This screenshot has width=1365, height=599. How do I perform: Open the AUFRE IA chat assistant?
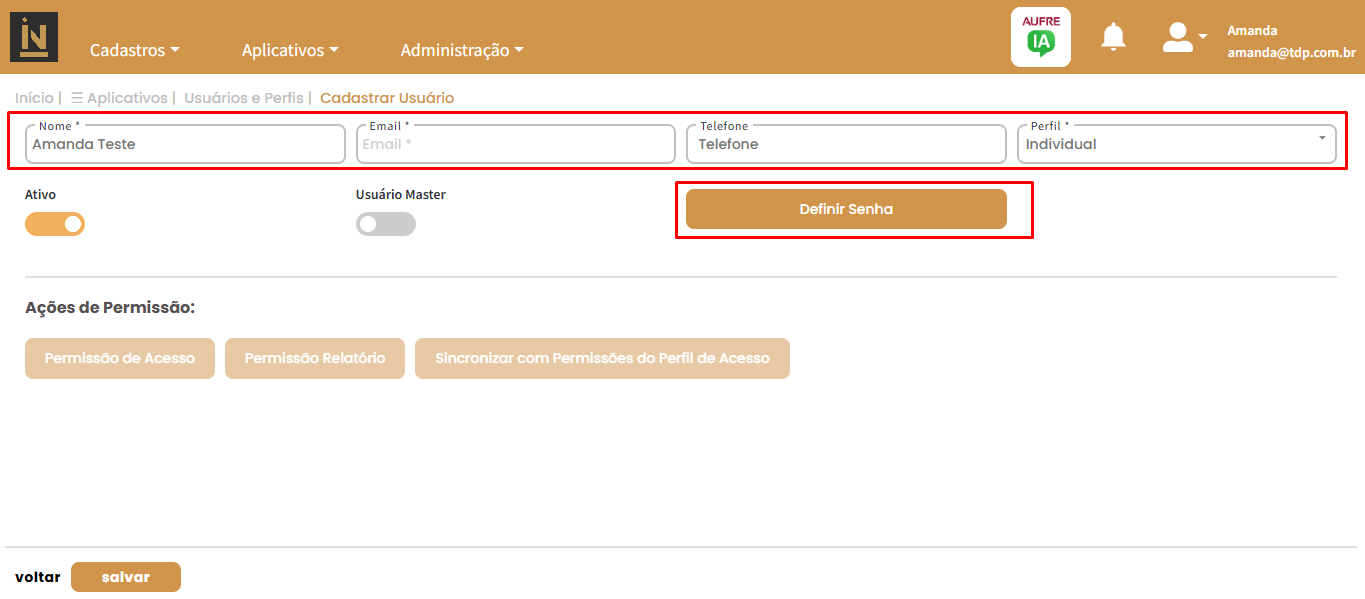(1040, 37)
